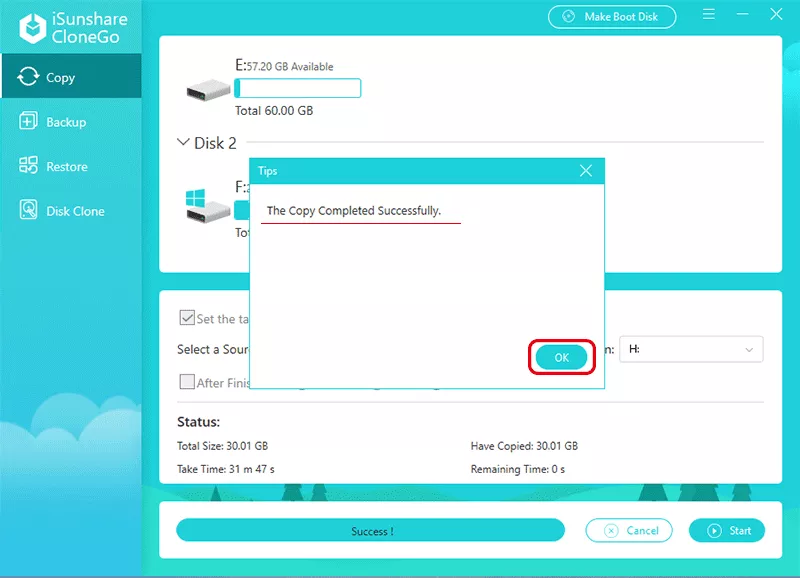Click the Success progress bar
This screenshot has width=800, height=578.
(x=371, y=531)
